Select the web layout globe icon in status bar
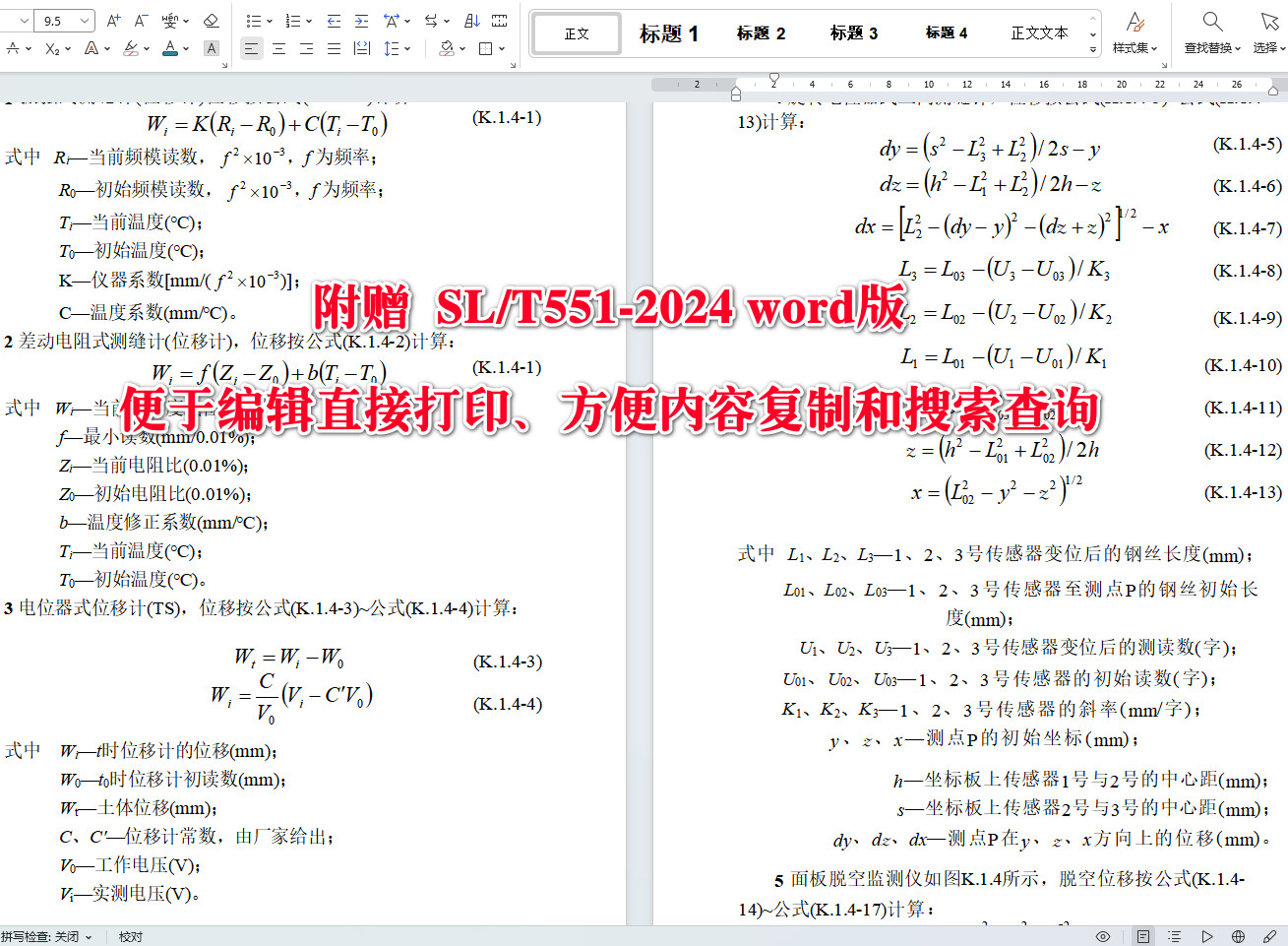 pyautogui.click(x=1238, y=936)
